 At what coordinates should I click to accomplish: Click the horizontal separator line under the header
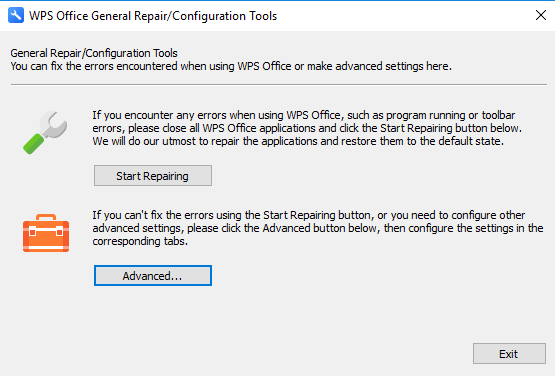[x=279, y=85]
